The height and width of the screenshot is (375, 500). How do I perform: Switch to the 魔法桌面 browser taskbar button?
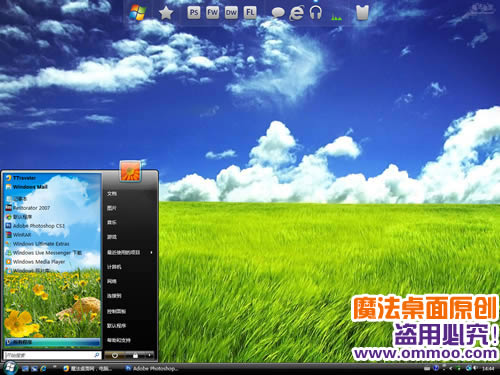coord(88,368)
